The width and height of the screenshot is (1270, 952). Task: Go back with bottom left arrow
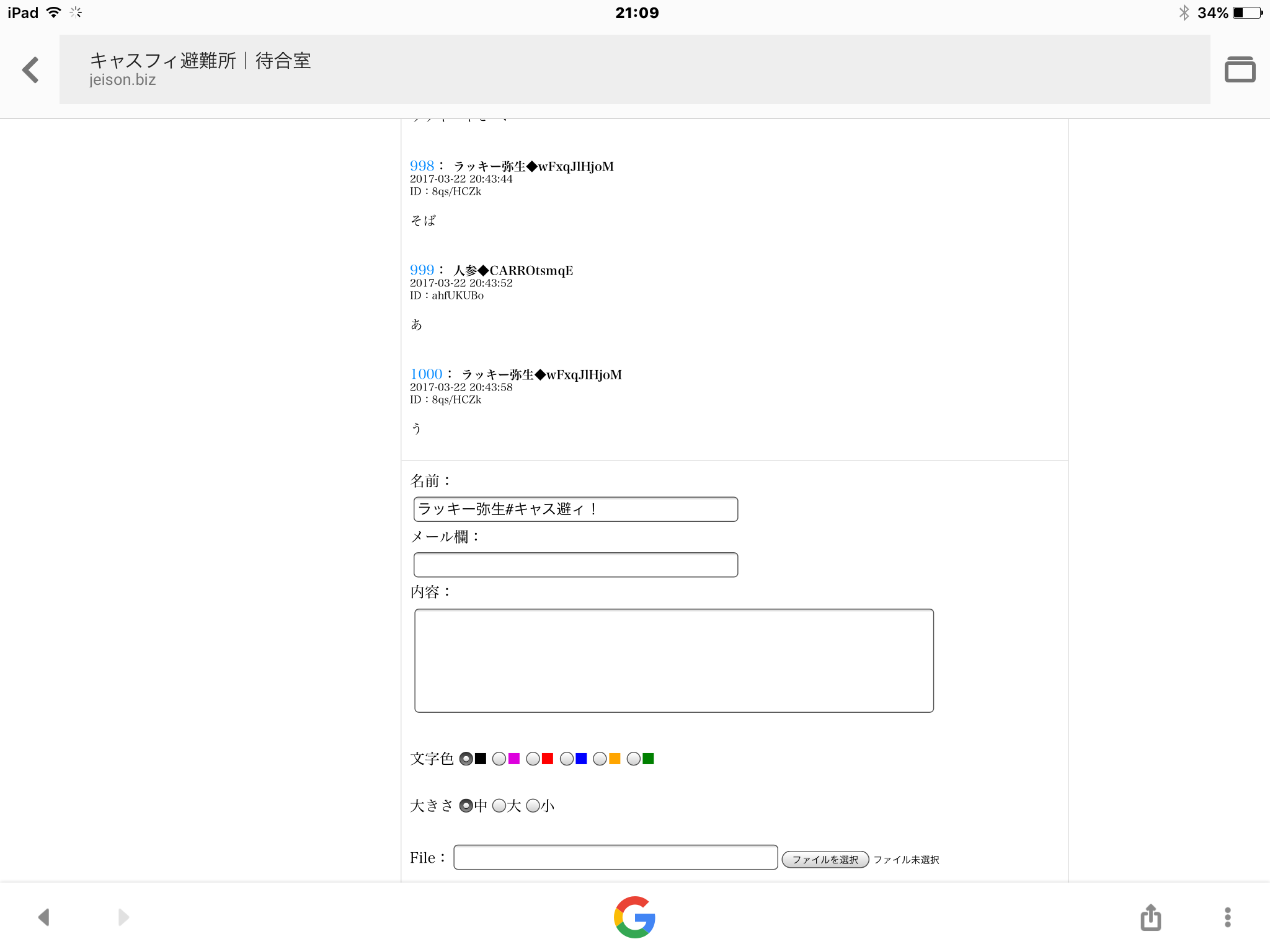point(43,917)
